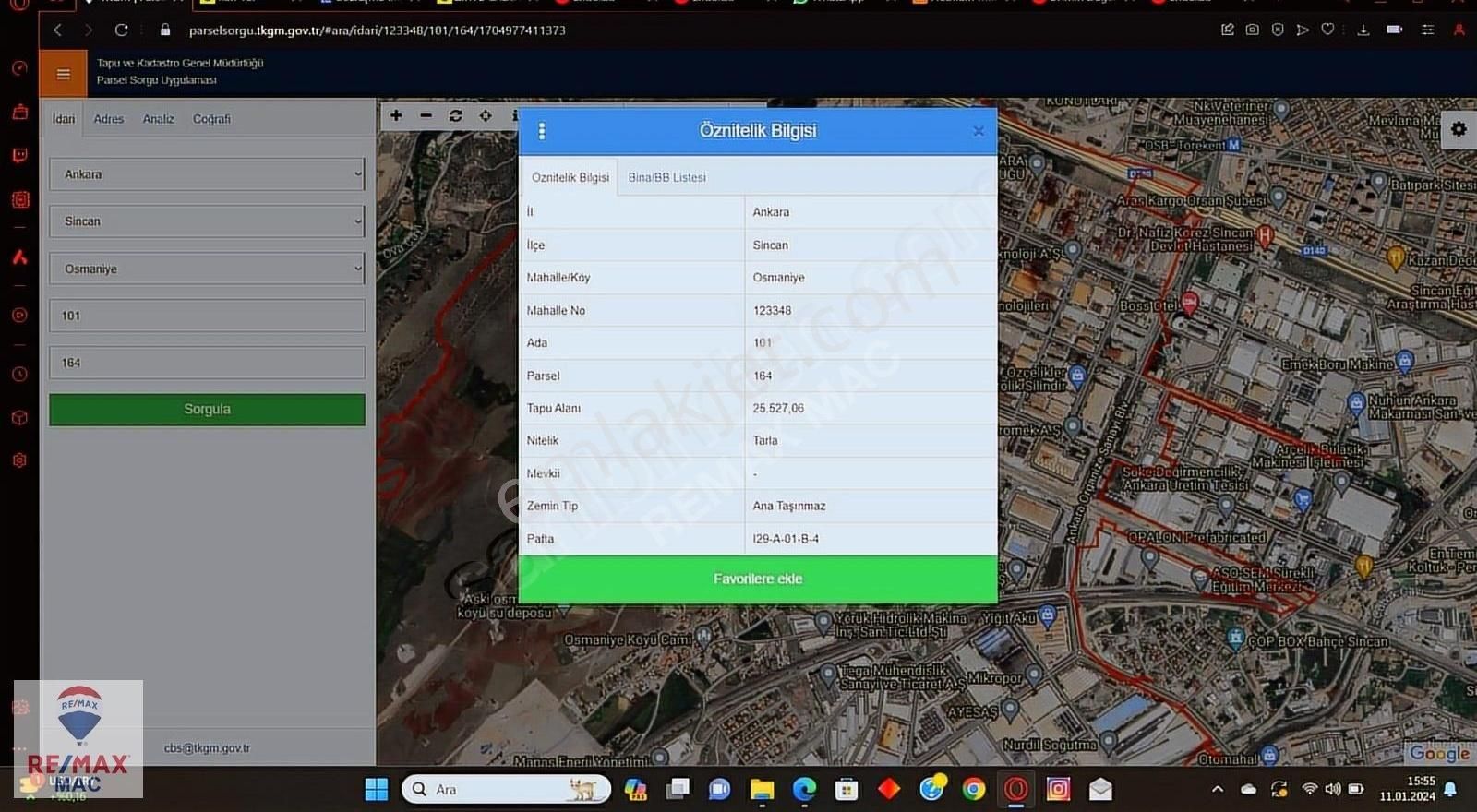Open the red profile account icon
Screen dimensions: 1477x812
[x=1459, y=30]
